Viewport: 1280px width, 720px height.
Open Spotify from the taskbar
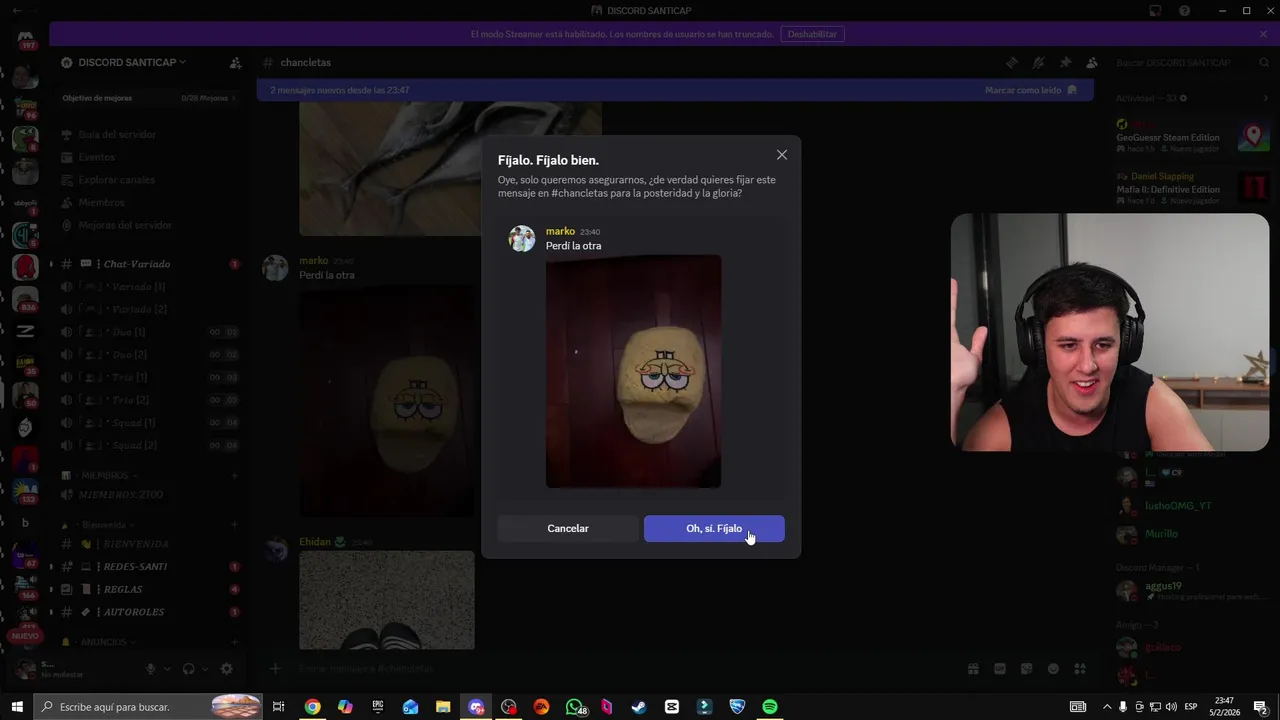[770, 707]
